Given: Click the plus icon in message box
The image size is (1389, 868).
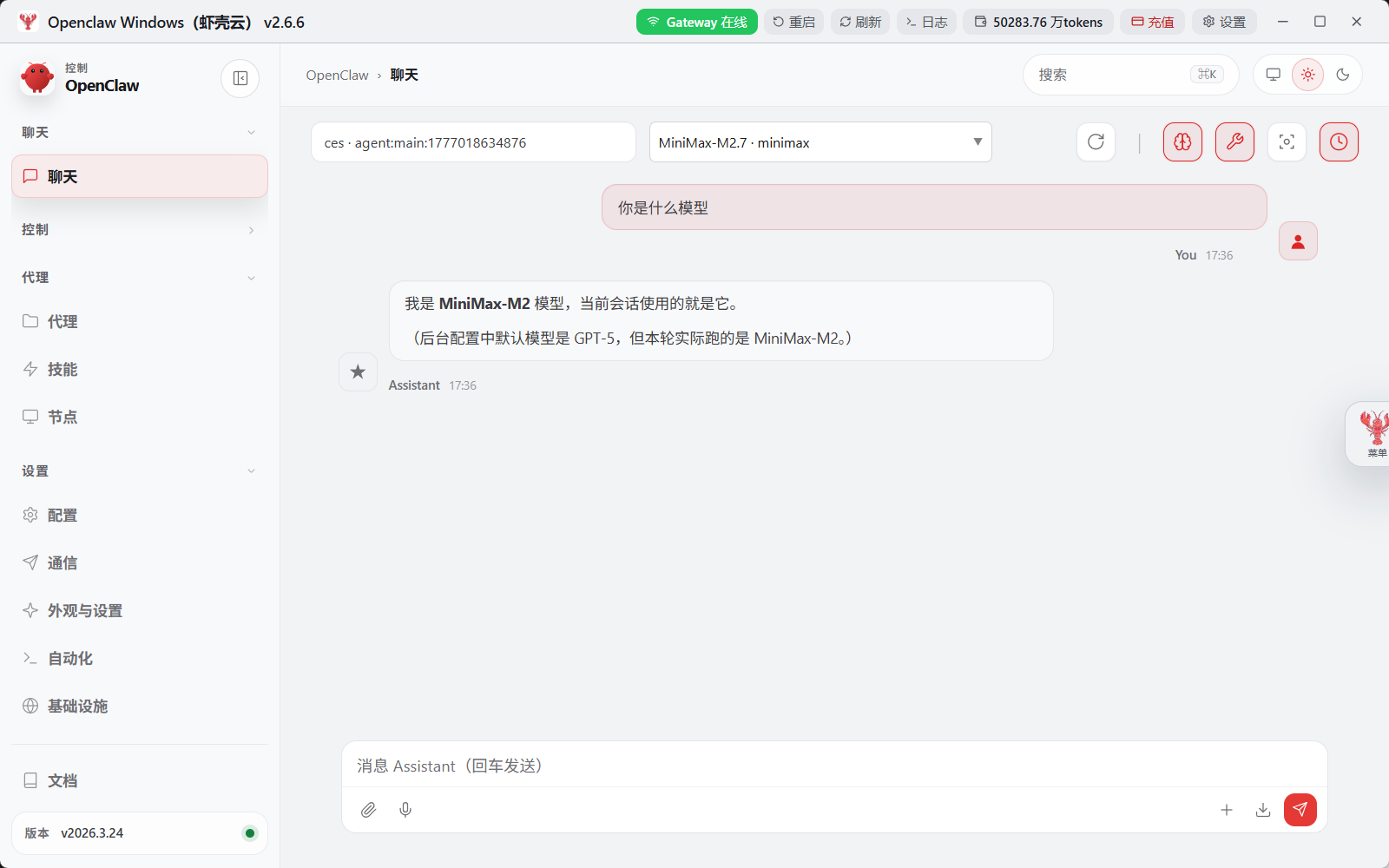Looking at the screenshot, I should [1227, 810].
